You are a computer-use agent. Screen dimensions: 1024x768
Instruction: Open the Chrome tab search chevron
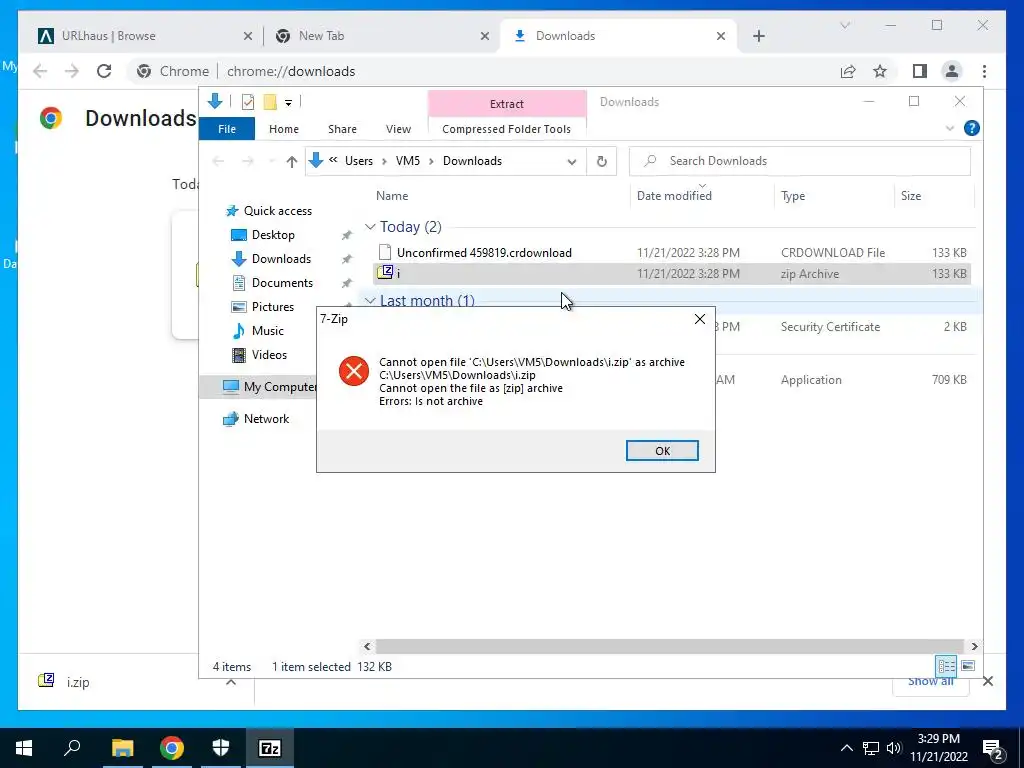(x=844, y=25)
